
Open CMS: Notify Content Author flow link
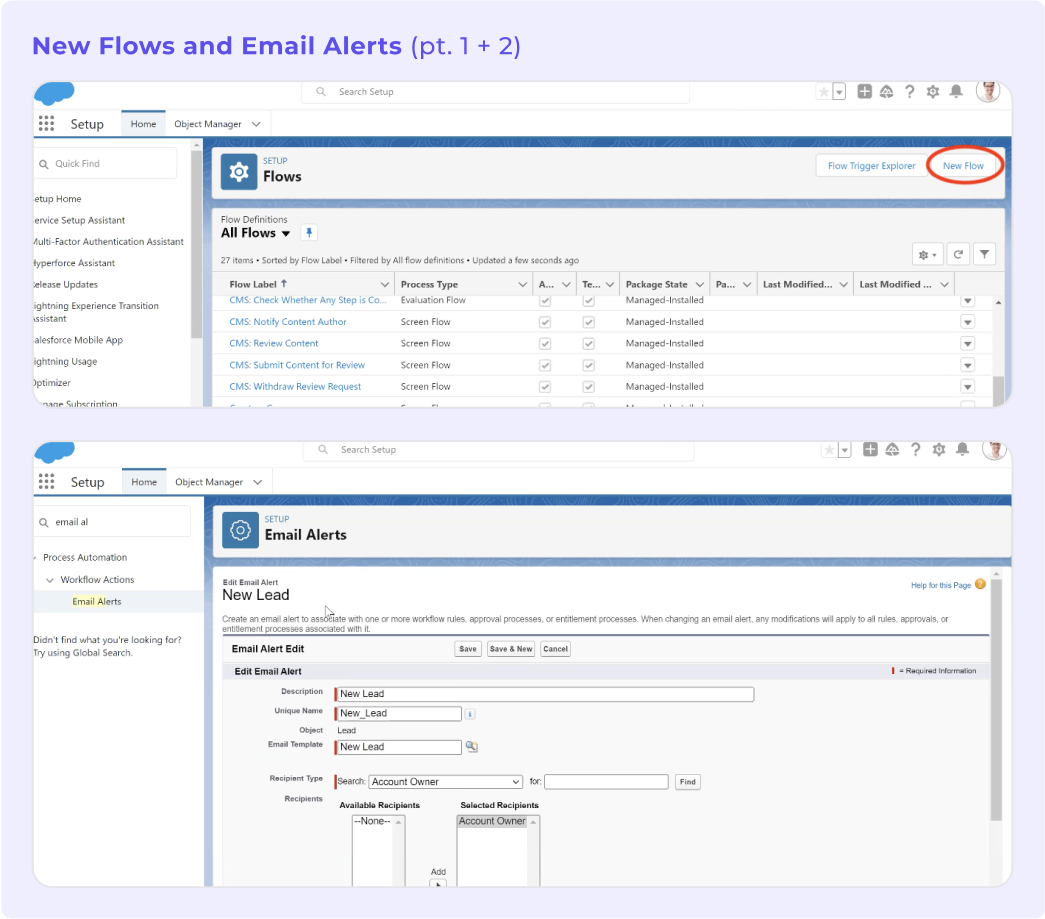[x=288, y=322]
